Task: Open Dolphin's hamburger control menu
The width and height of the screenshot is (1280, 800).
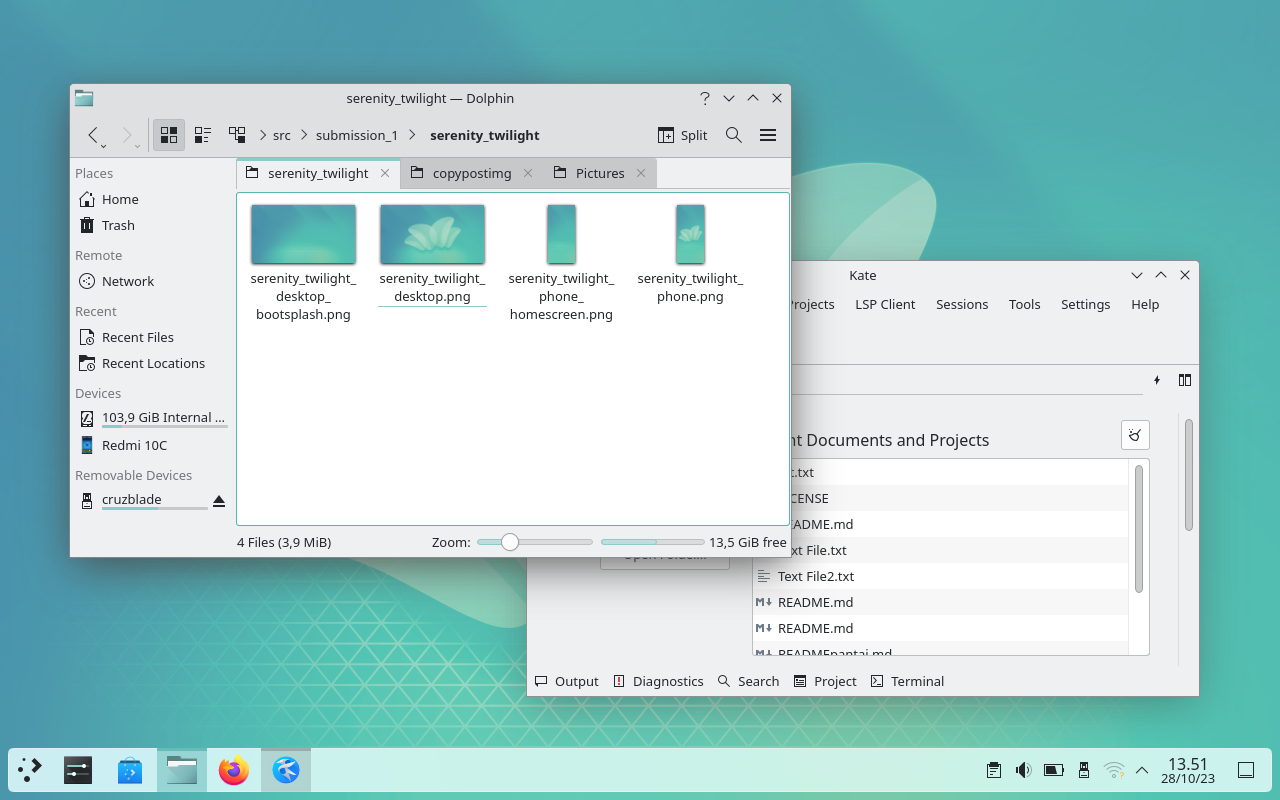Action: click(767, 135)
